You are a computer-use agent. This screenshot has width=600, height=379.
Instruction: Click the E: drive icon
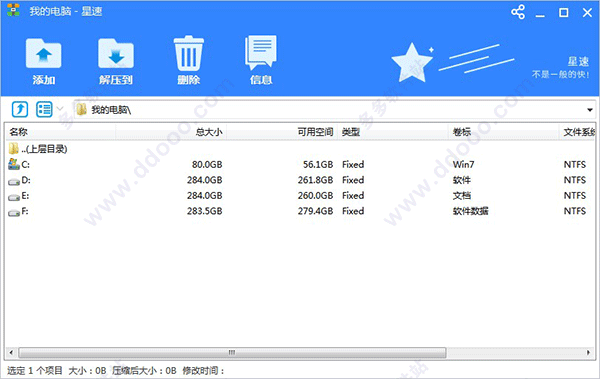pyautogui.click(x=14, y=197)
